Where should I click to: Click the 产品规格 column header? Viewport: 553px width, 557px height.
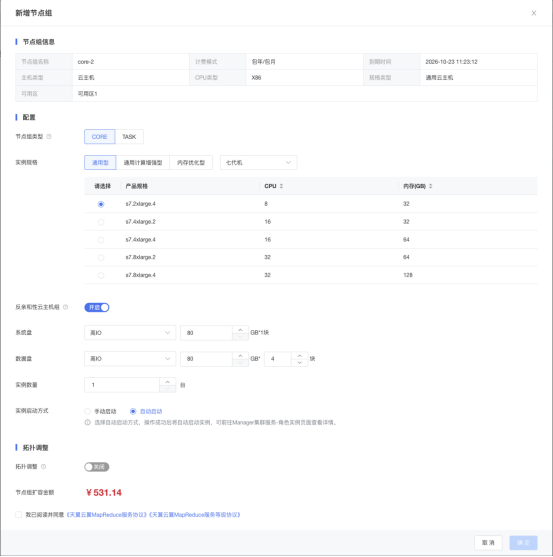(x=136, y=186)
